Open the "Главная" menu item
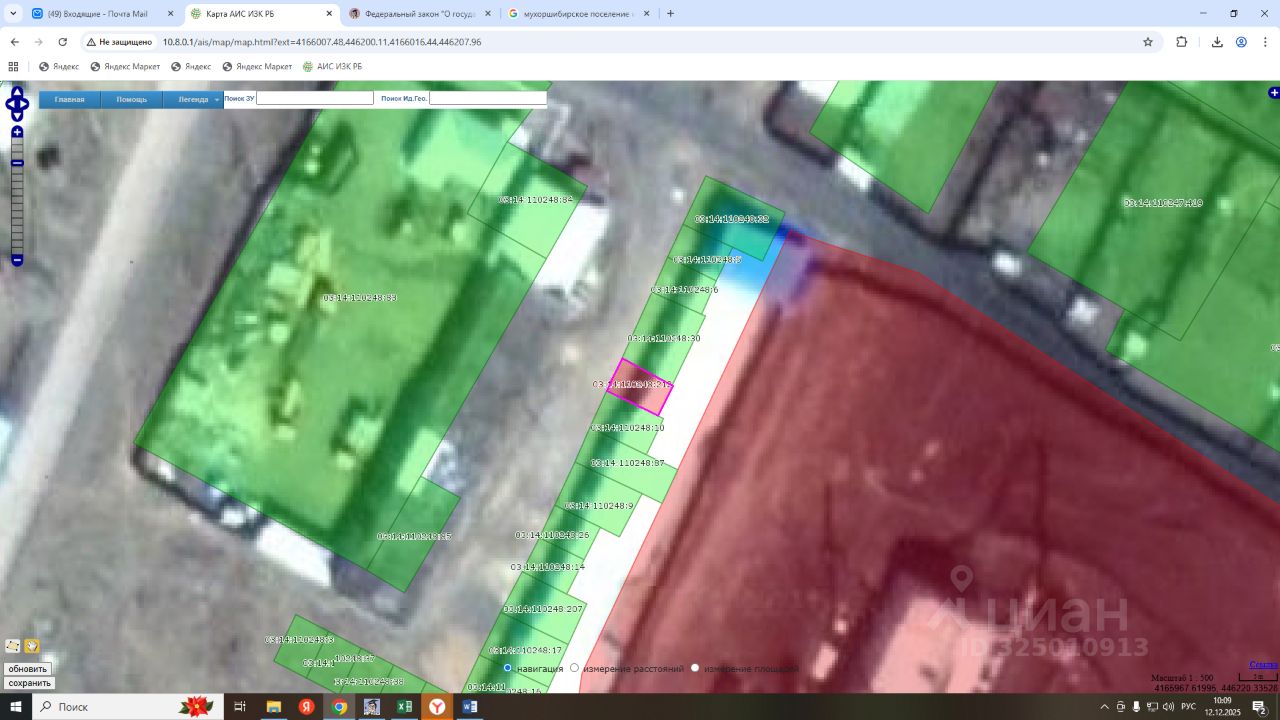The height and width of the screenshot is (720, 1280). point(69,99)
